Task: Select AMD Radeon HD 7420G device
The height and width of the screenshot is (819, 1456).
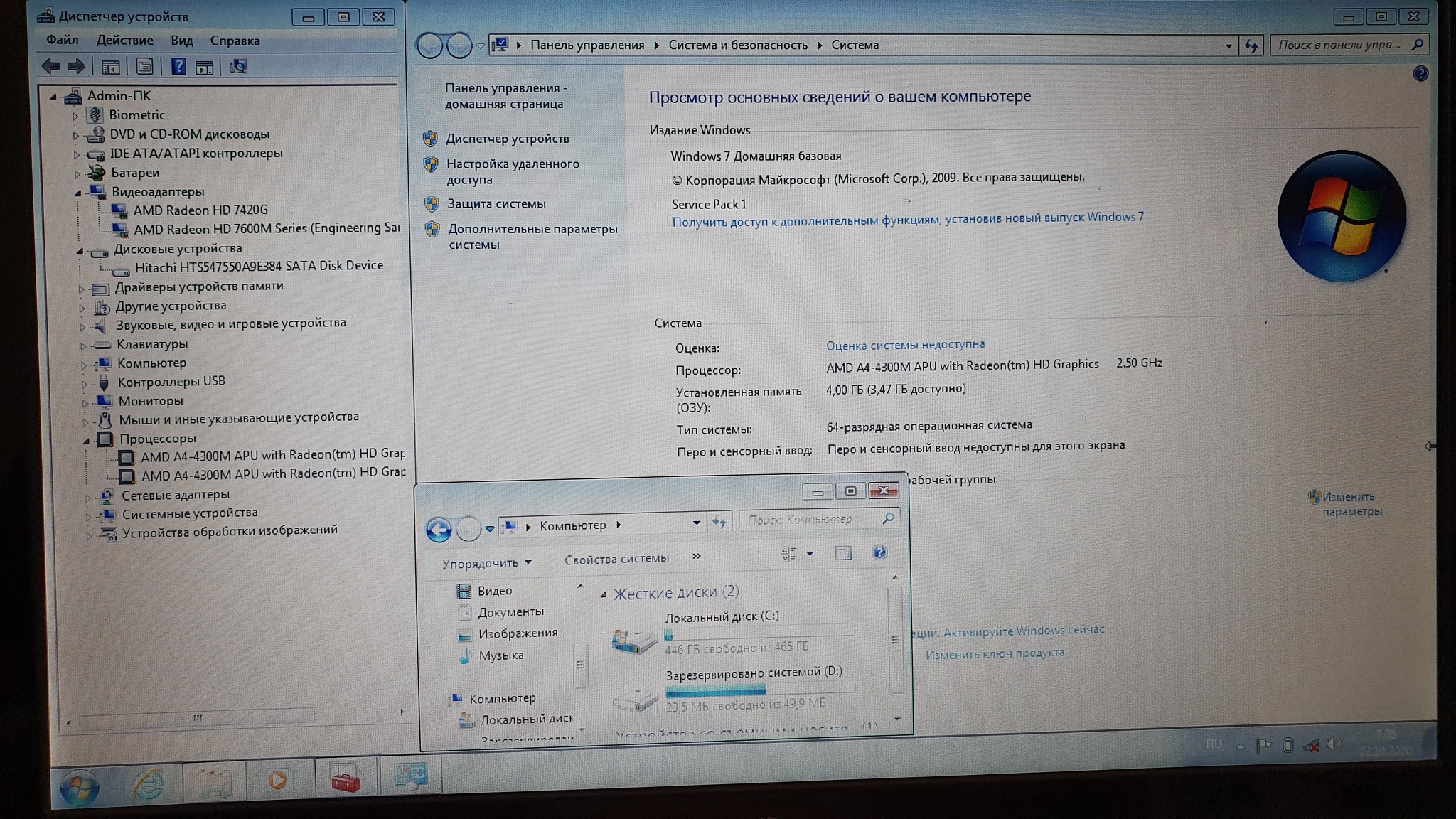Action: [200, 210]
